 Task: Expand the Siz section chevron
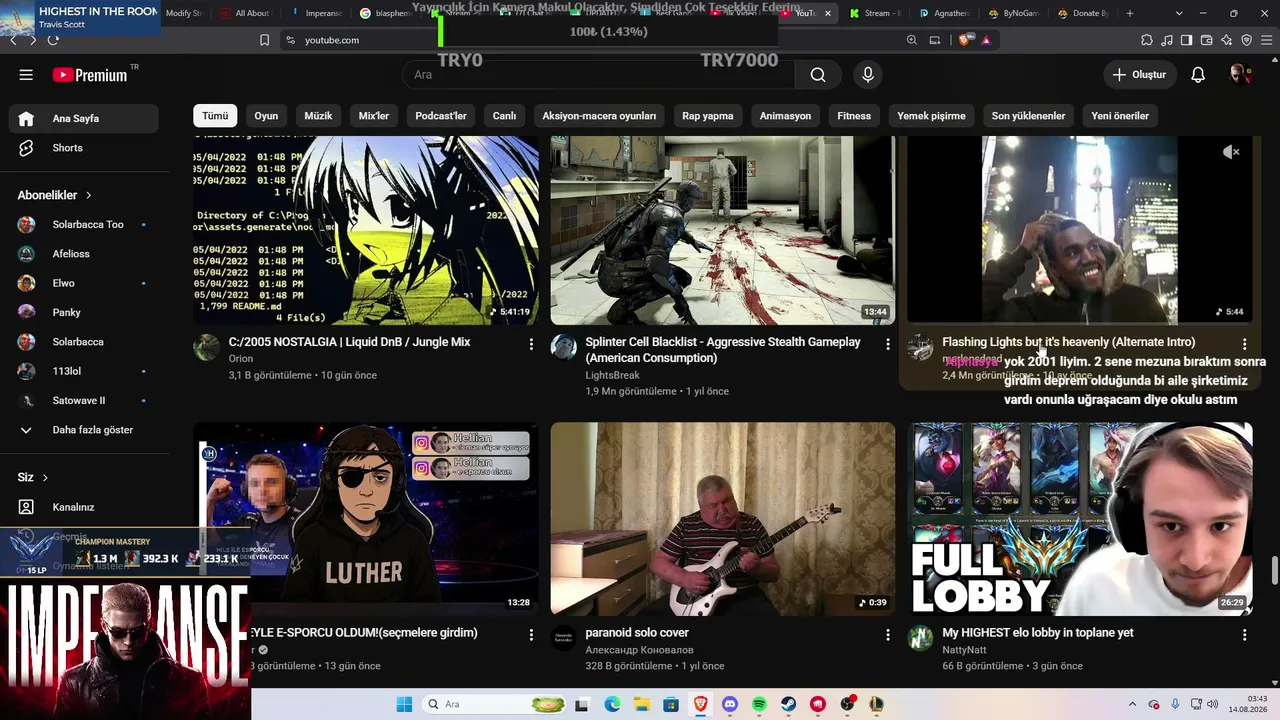(x=47, y=477)
